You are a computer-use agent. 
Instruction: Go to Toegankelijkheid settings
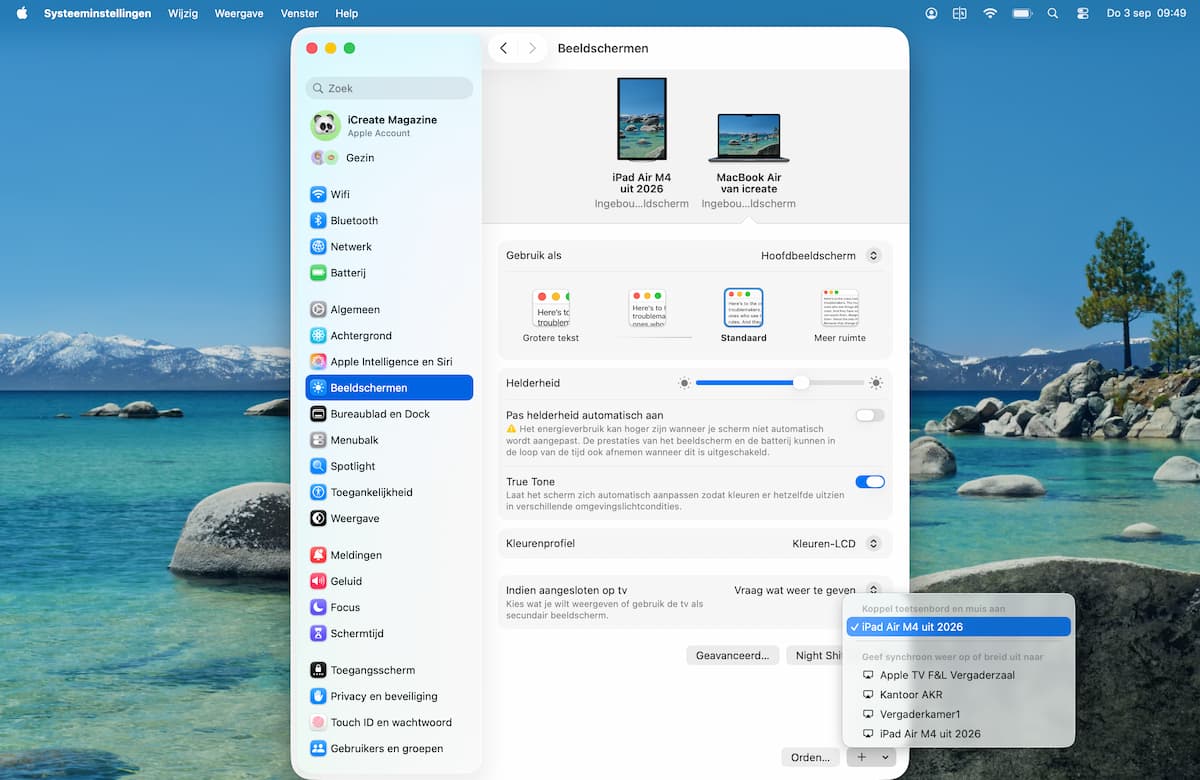pyautogui.click(x=389, y=492)
